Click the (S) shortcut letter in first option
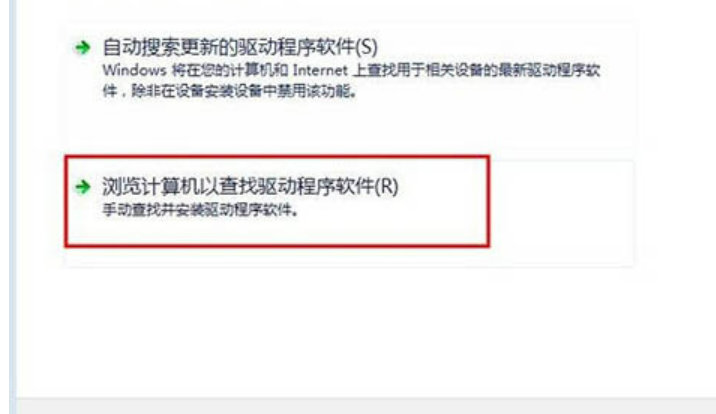This screenshot has width=716, height=414. coord(366,47)
